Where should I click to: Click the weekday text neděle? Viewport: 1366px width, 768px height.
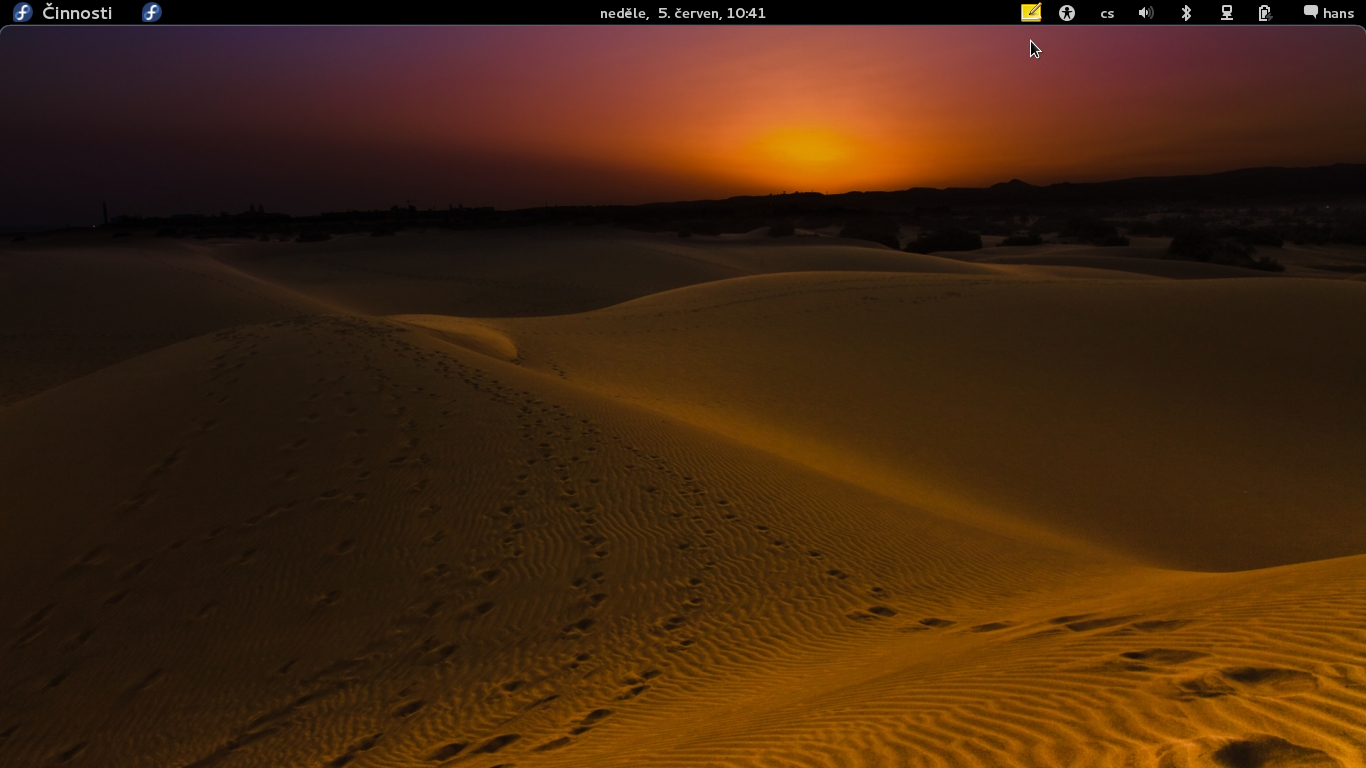[623, 13]
